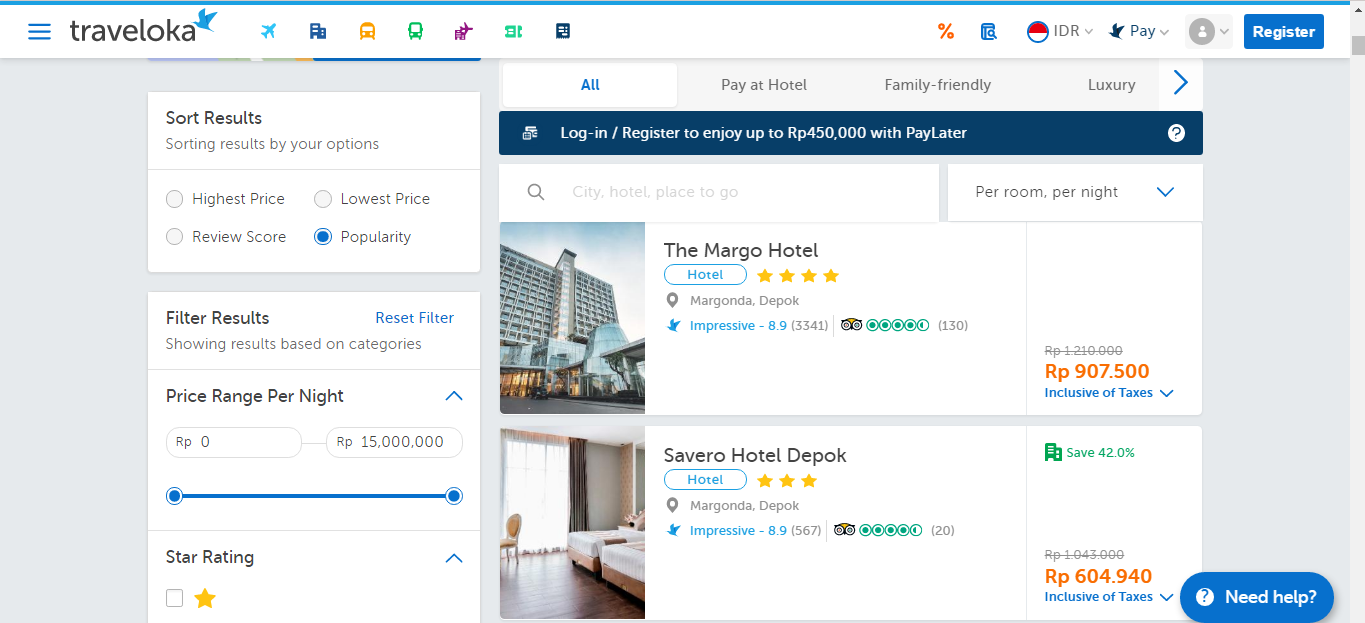Collapse Price Range Per Night section
This screenshot has height=623, width=1365.
[x=453, y=396]
